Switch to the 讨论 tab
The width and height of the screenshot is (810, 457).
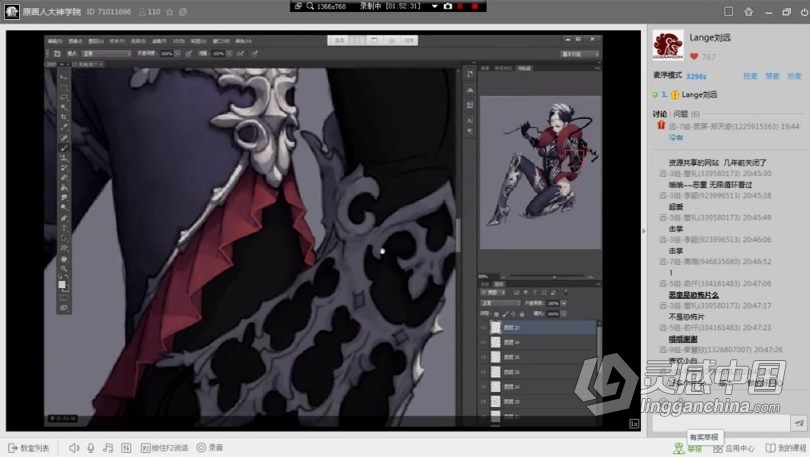pyautogui.click(x=659, y=114)
